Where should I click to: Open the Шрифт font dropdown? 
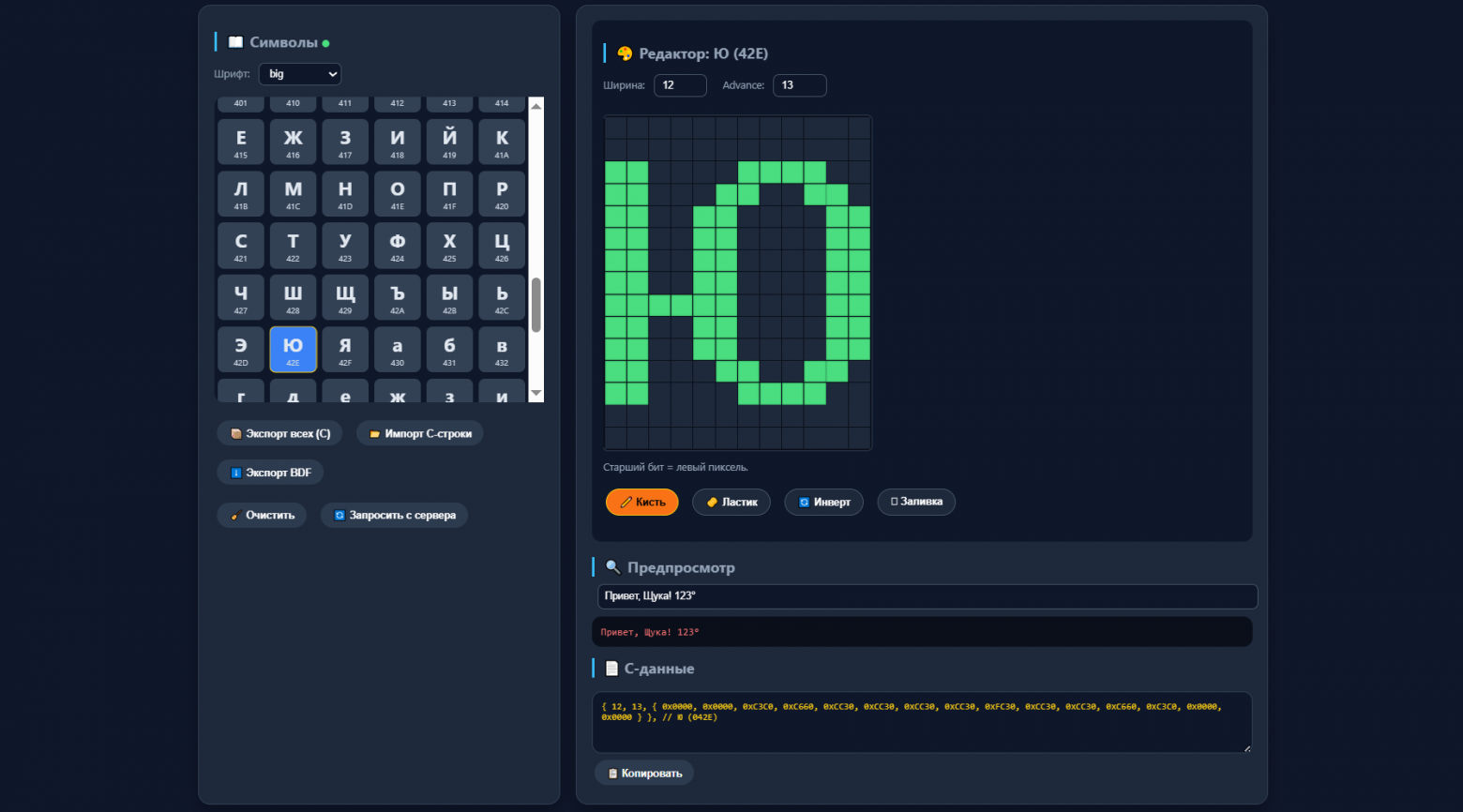pyautogui.click(x=300, y=74)
